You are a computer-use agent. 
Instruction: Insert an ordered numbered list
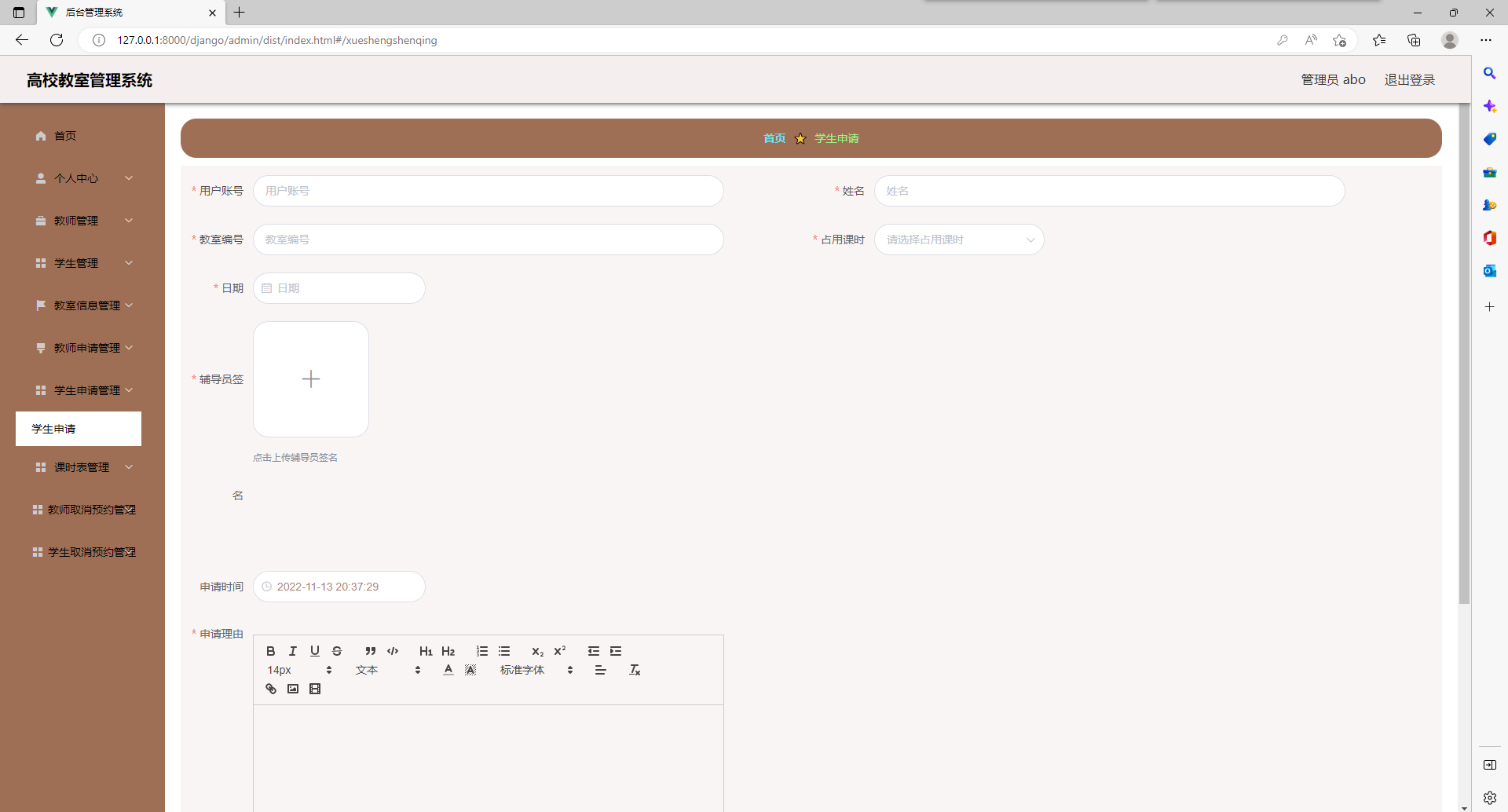[482, 651]
